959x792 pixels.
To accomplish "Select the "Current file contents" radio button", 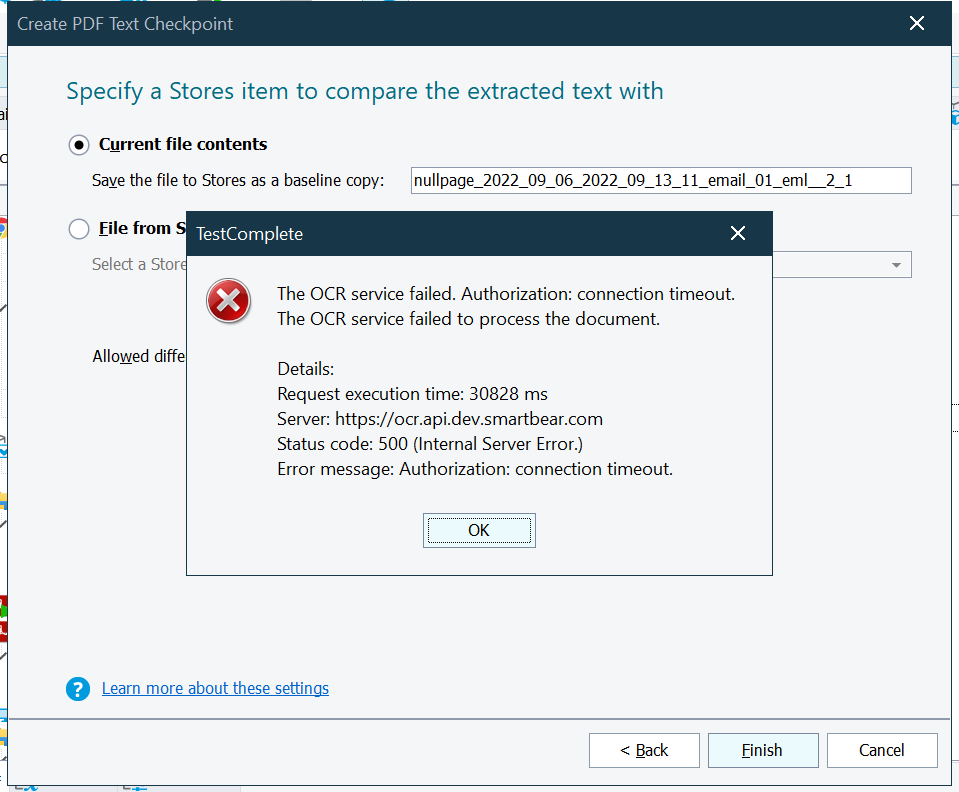I will click(79, 144).
